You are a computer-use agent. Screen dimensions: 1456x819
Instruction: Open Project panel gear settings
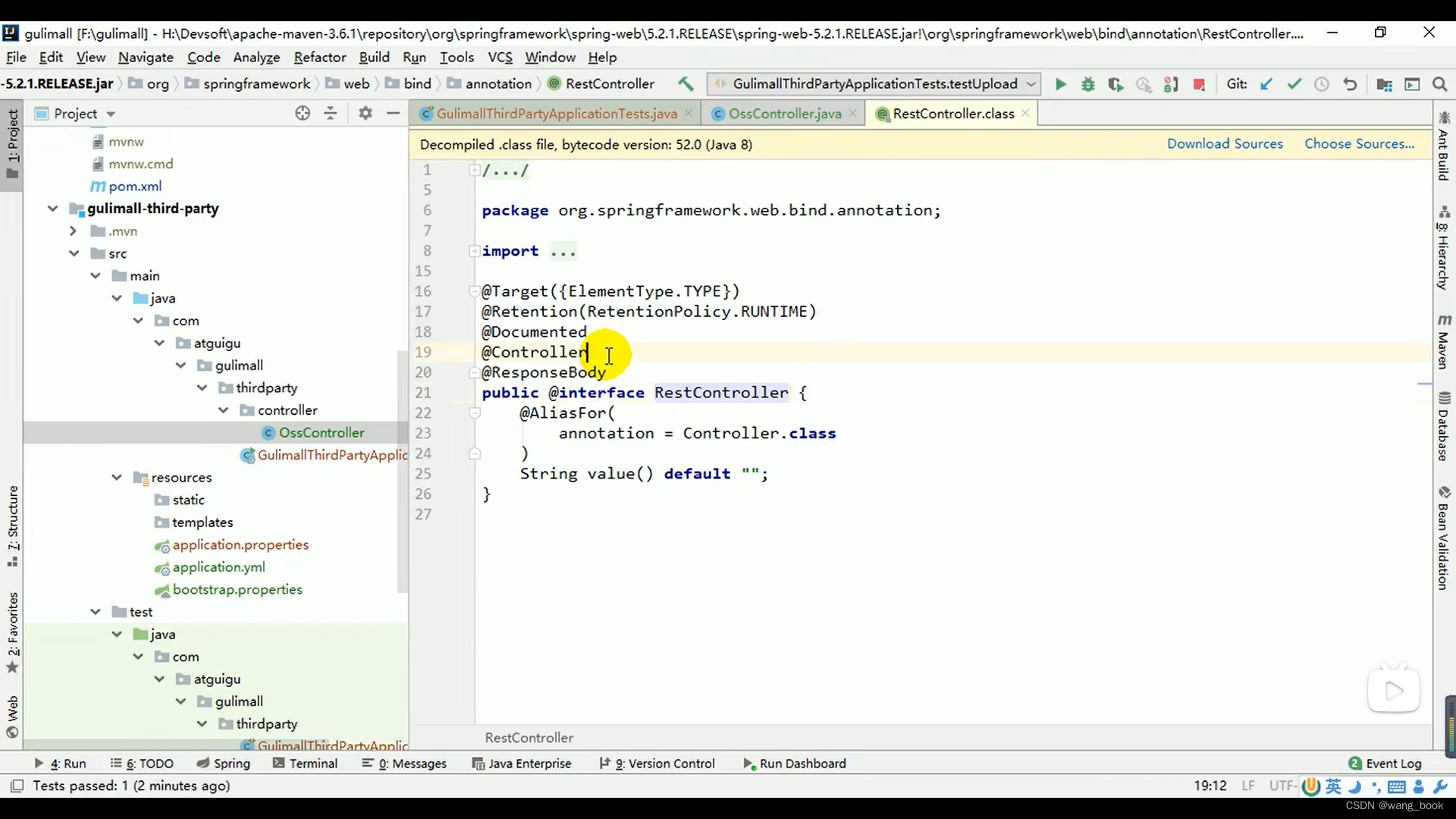(366, 113)
